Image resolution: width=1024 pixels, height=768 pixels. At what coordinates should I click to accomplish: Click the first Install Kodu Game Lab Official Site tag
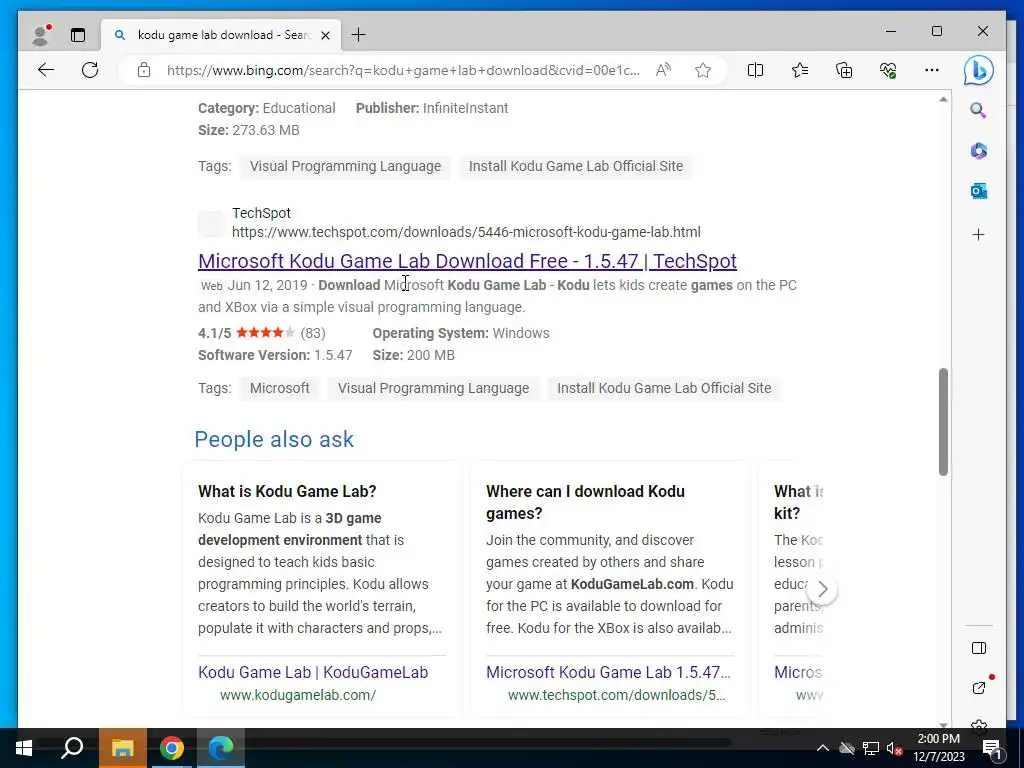(x=575, y=166)
